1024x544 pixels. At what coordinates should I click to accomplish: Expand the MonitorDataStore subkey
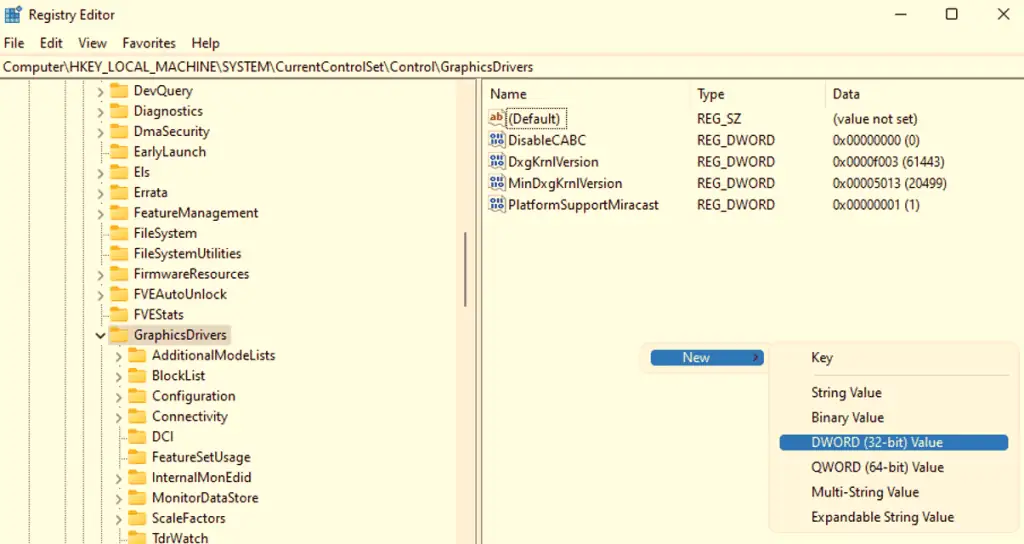tap(118, 498)
